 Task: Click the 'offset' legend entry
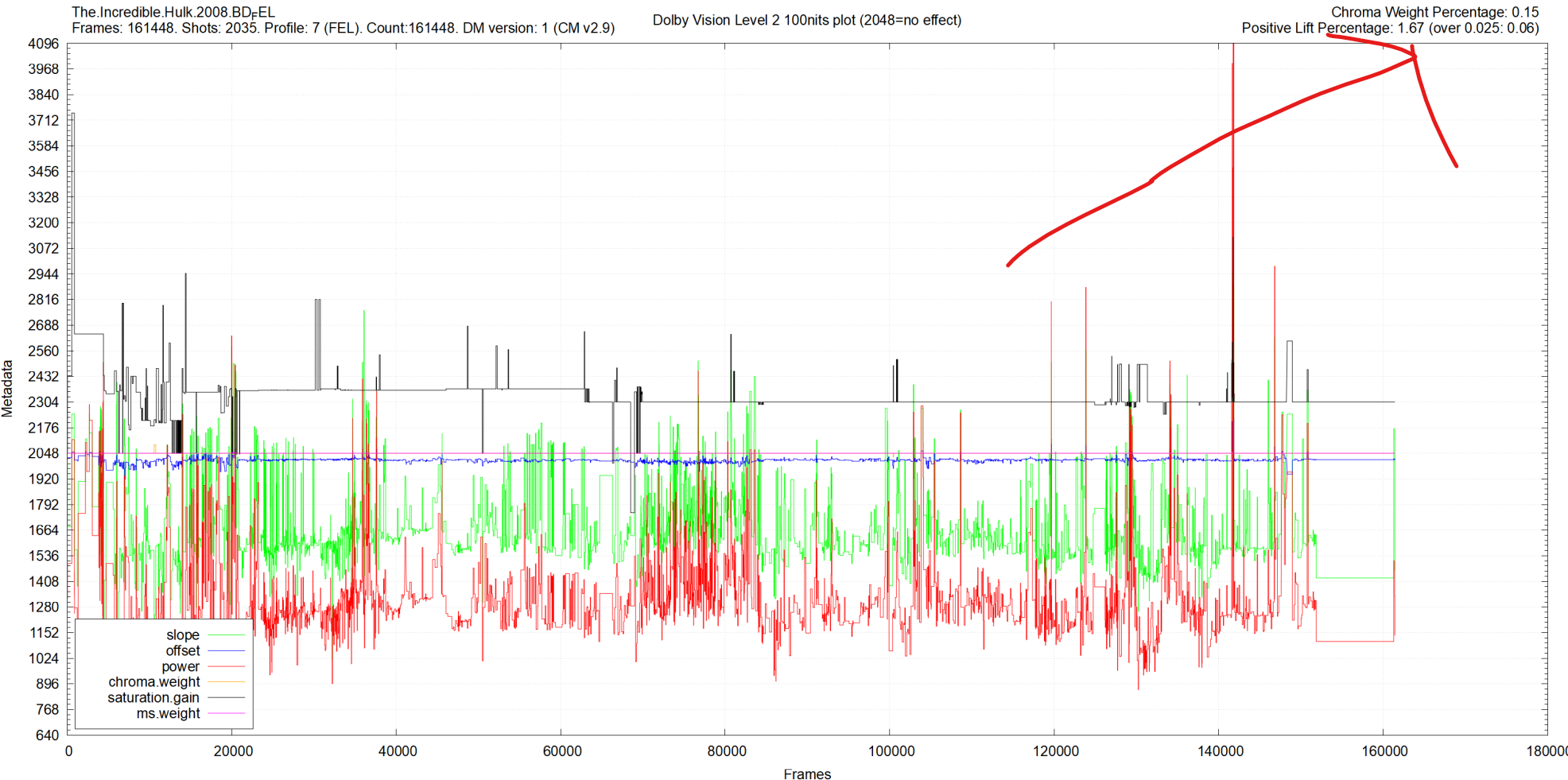point(183,650)
